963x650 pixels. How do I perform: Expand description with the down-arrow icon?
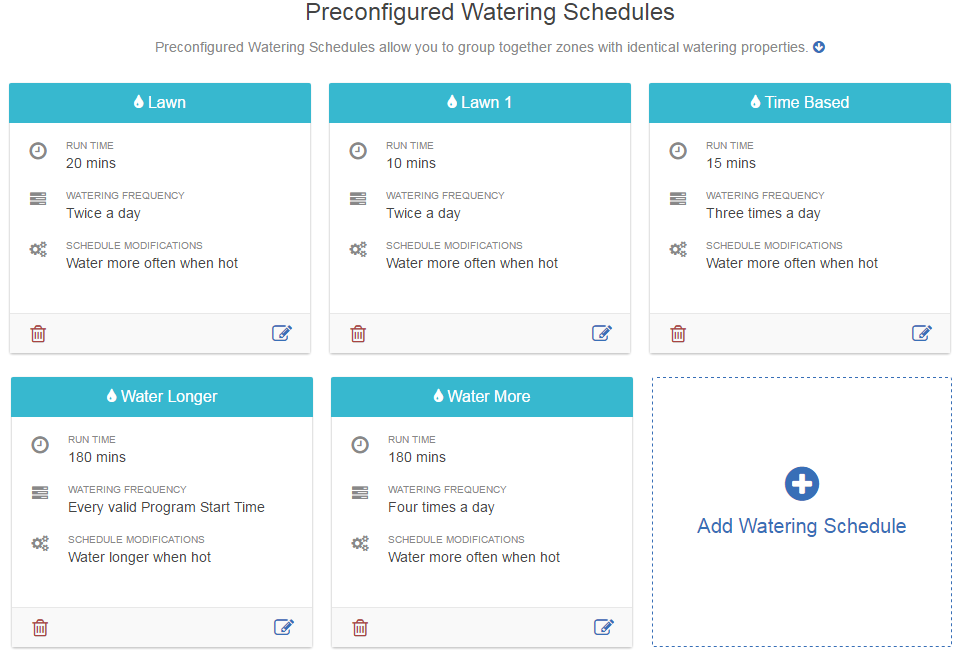point(819,47)
